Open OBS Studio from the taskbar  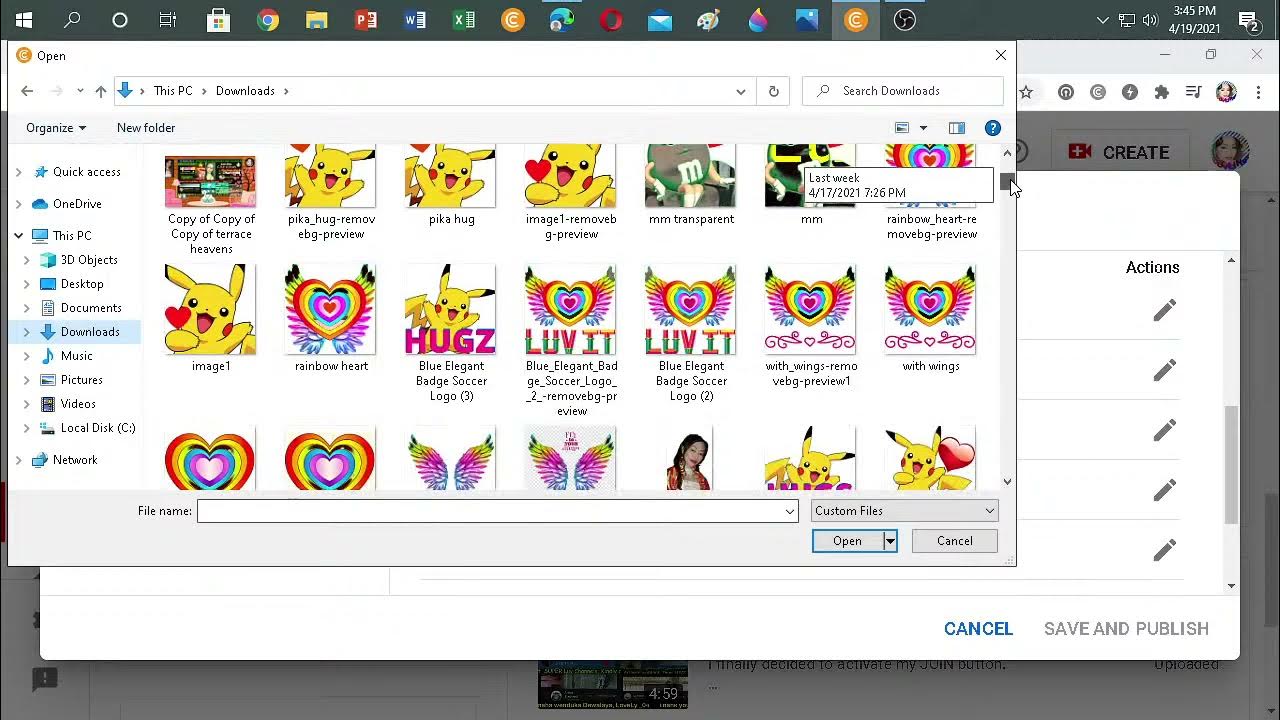[905, 20]
